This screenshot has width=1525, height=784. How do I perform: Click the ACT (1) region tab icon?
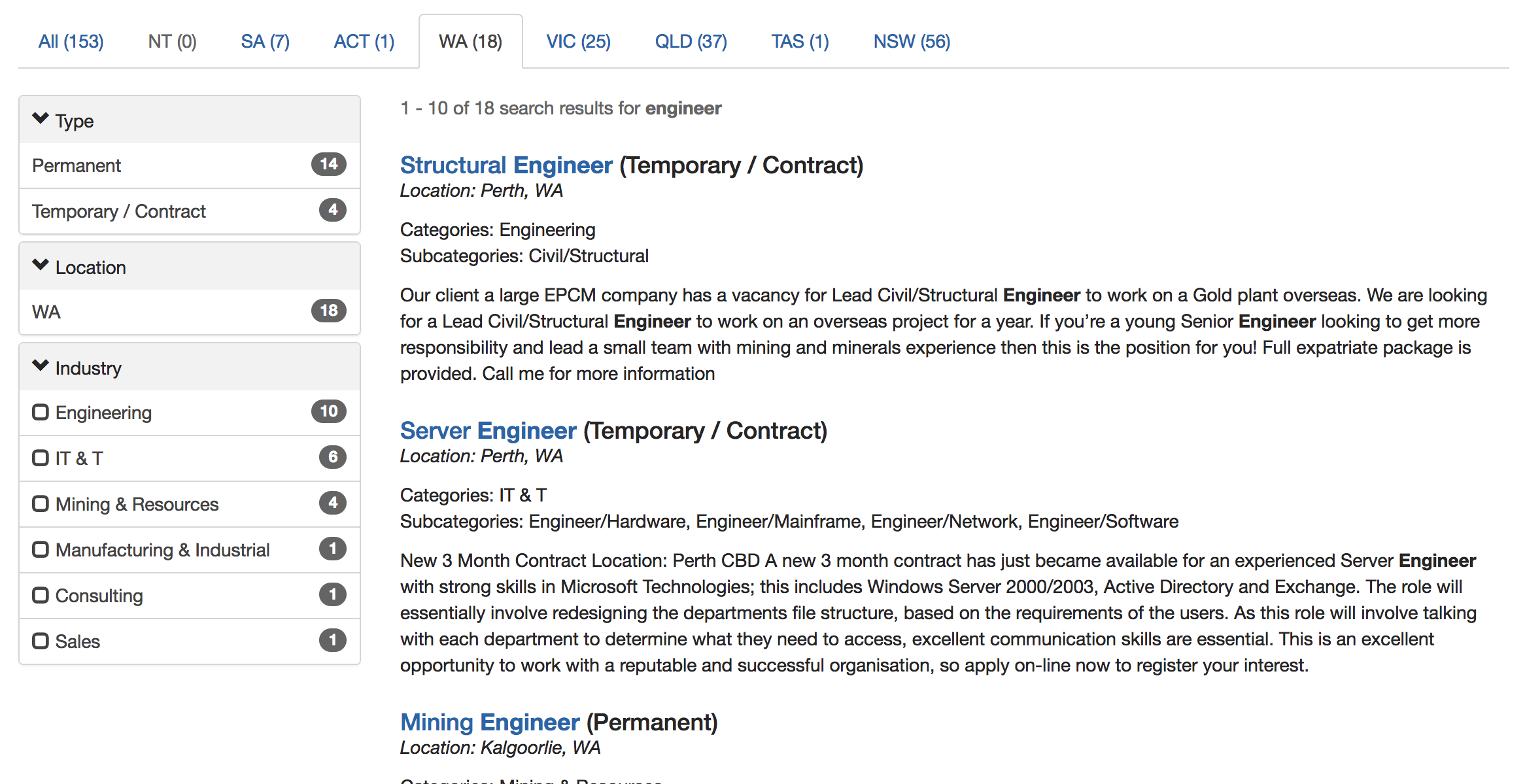point(363,41)
